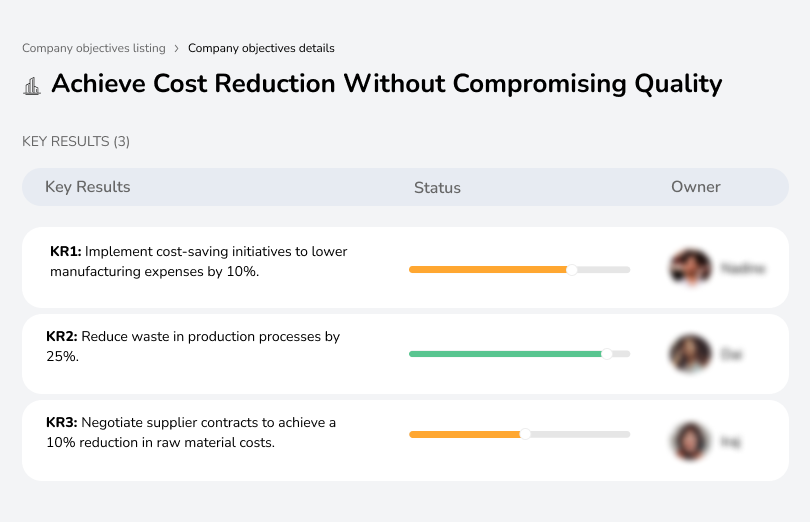This screenshot has width=810, height=522.
Task: Click the breadcrumb chevron separator
Action: (177, 48)
